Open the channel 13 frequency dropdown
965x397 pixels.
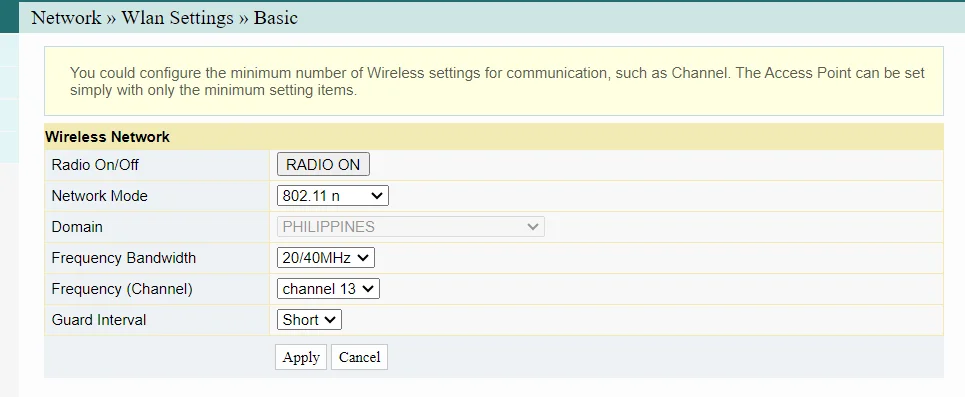(x=328, y=288)
